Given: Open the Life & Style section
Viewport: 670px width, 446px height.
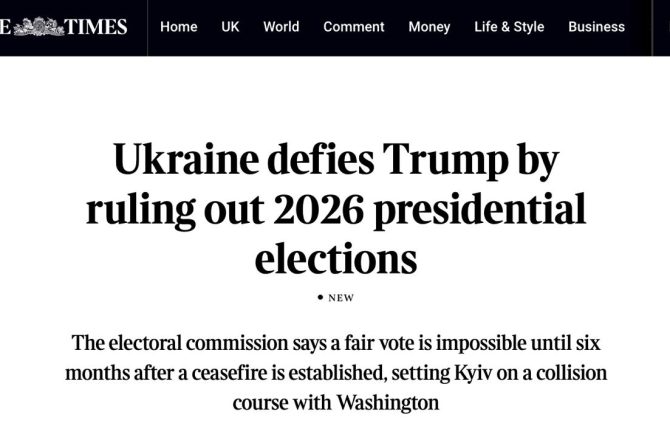Looking at the screenshot, I should [x=509, y=27].
